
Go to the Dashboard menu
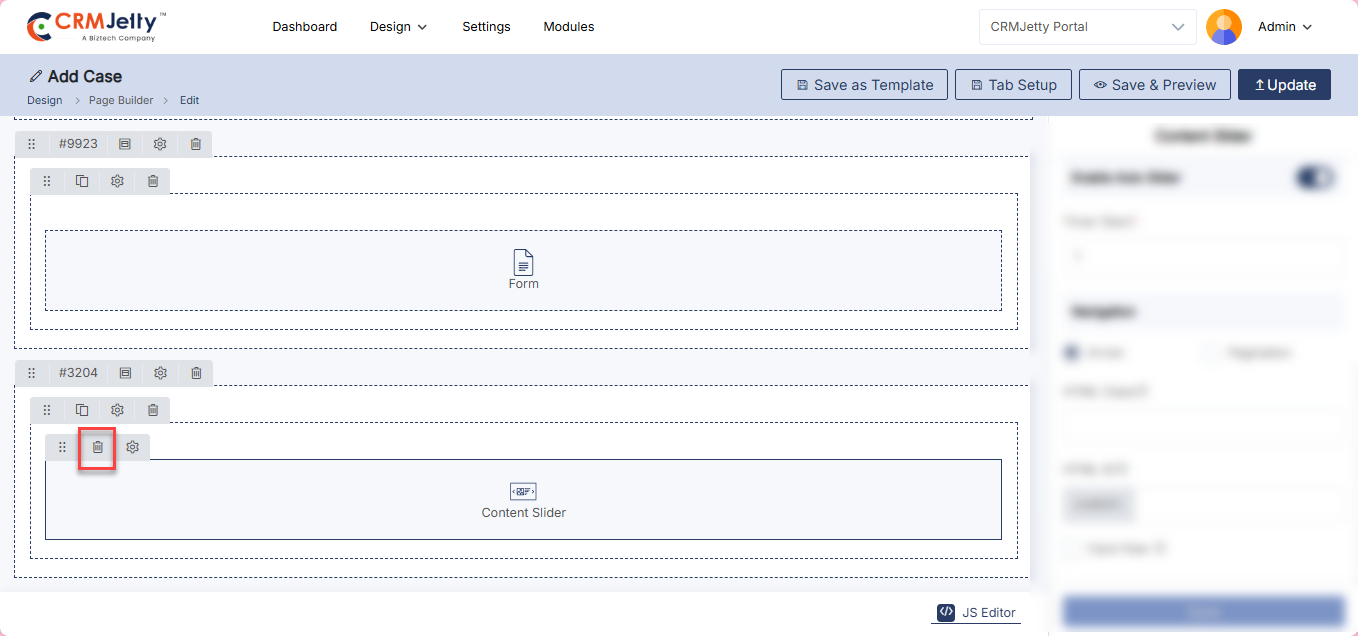click(x=304, y=27)
